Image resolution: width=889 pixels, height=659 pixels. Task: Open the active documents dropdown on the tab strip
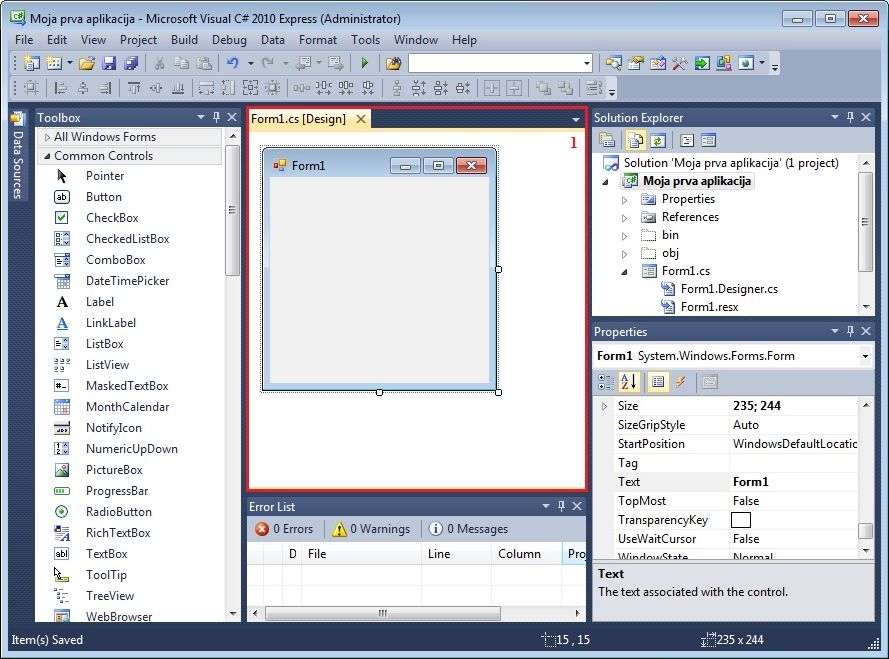(575, 120)
